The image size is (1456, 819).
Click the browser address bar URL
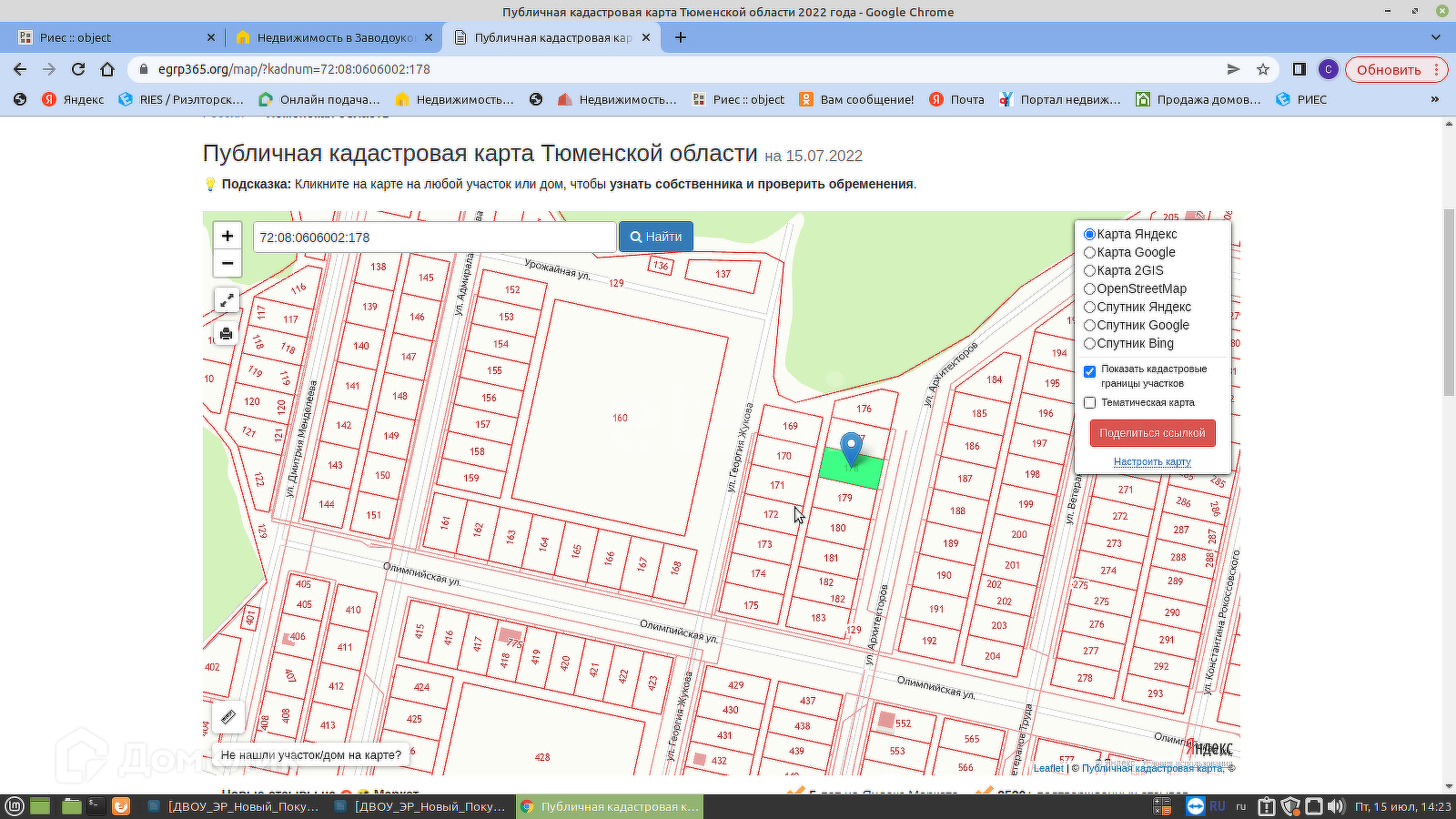pyautogui.click(x=294, y=69)
